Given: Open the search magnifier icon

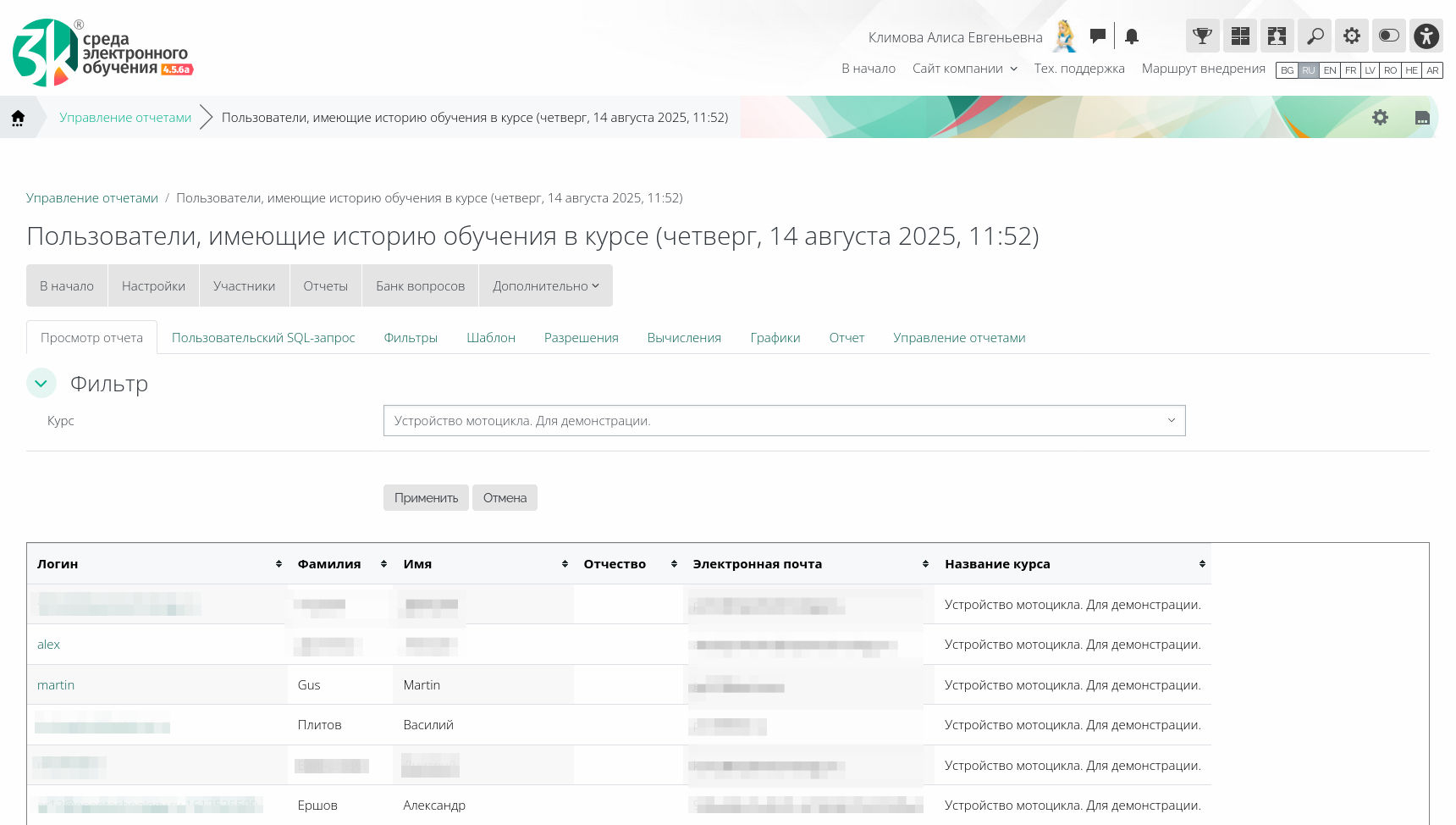Looking at the screenshot, I should coord(1314,36).
